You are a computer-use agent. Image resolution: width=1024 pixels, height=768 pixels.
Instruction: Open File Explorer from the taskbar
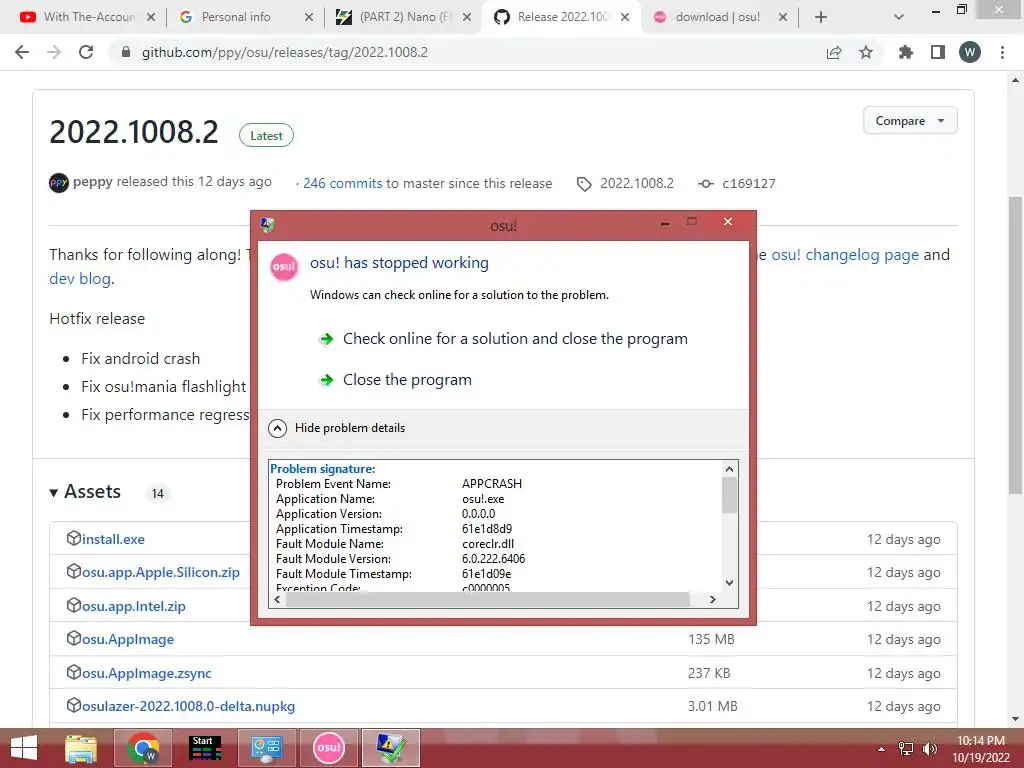pos(81,748)
